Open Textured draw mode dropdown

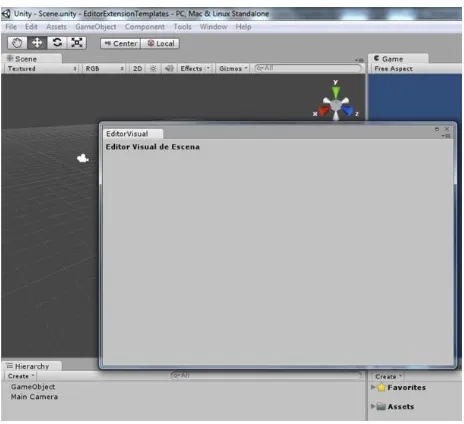(x=42, y=69)
